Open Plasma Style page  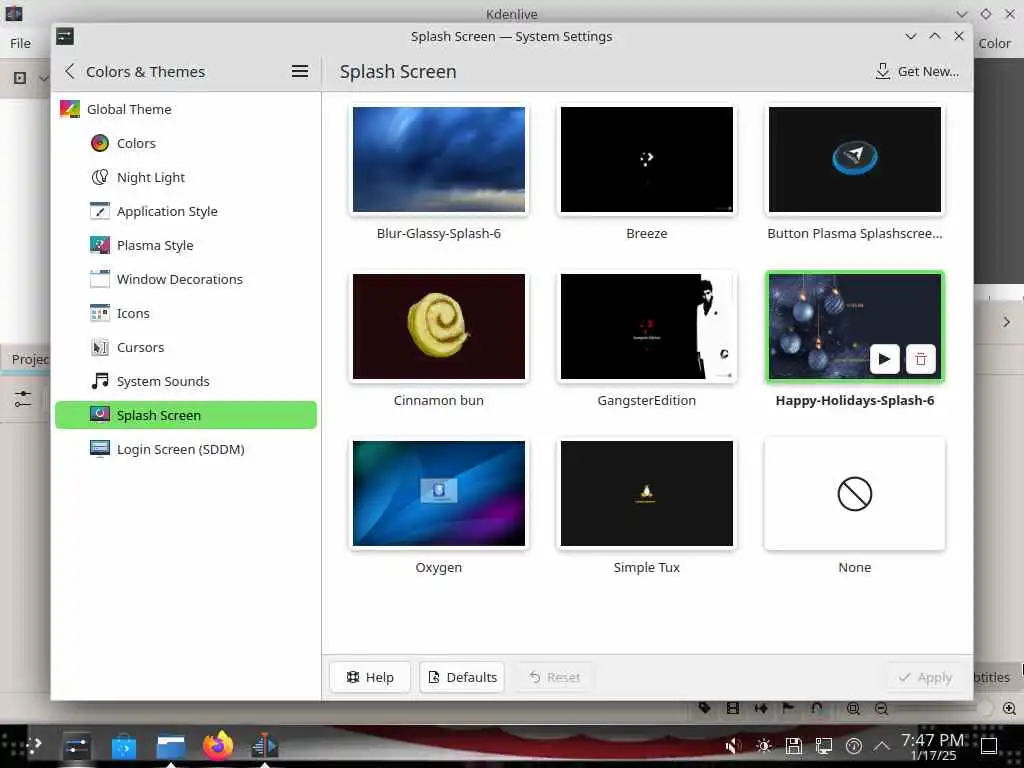[x=186, y=245]
